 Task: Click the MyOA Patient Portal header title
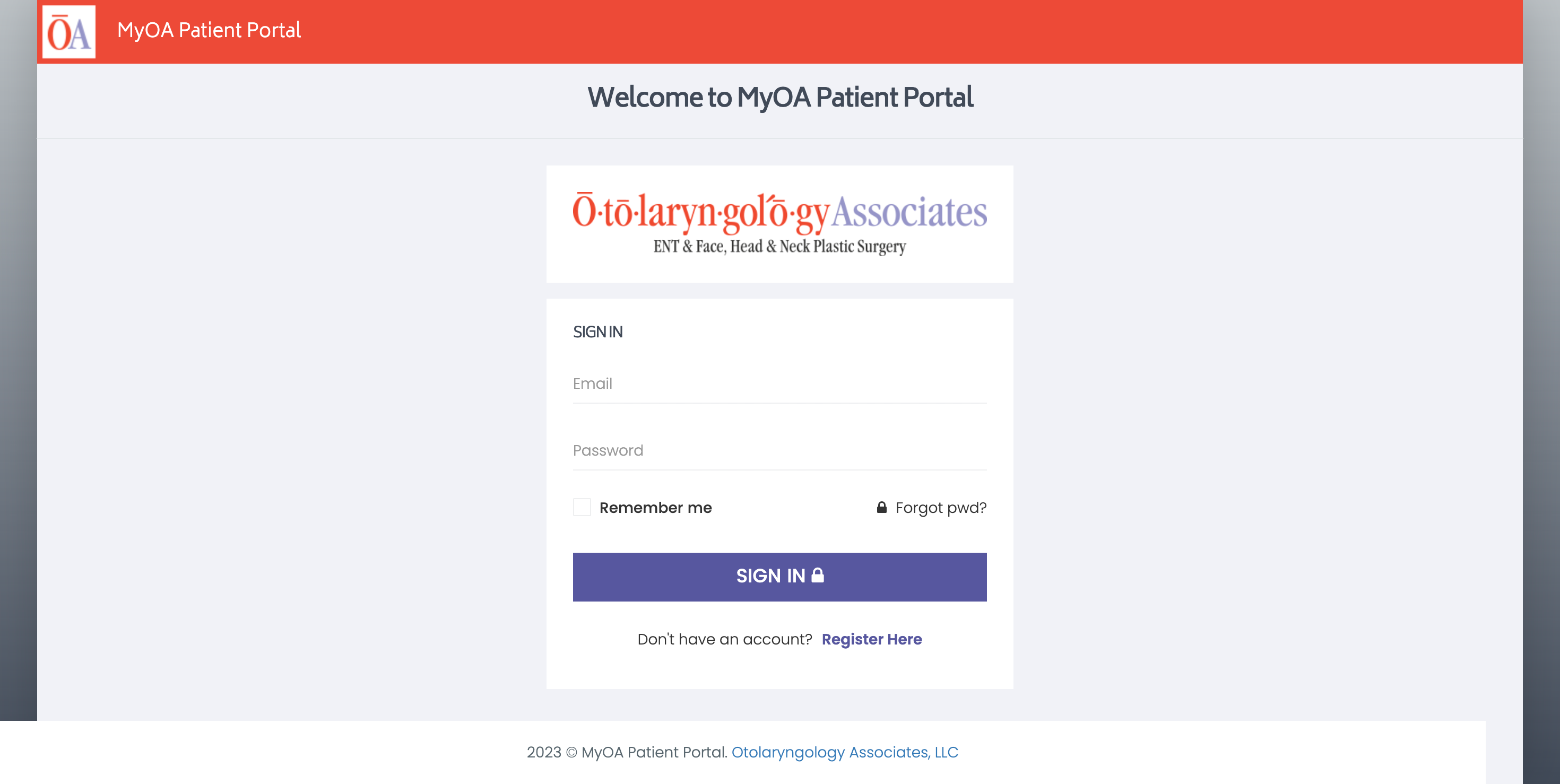tap(209, 30)
